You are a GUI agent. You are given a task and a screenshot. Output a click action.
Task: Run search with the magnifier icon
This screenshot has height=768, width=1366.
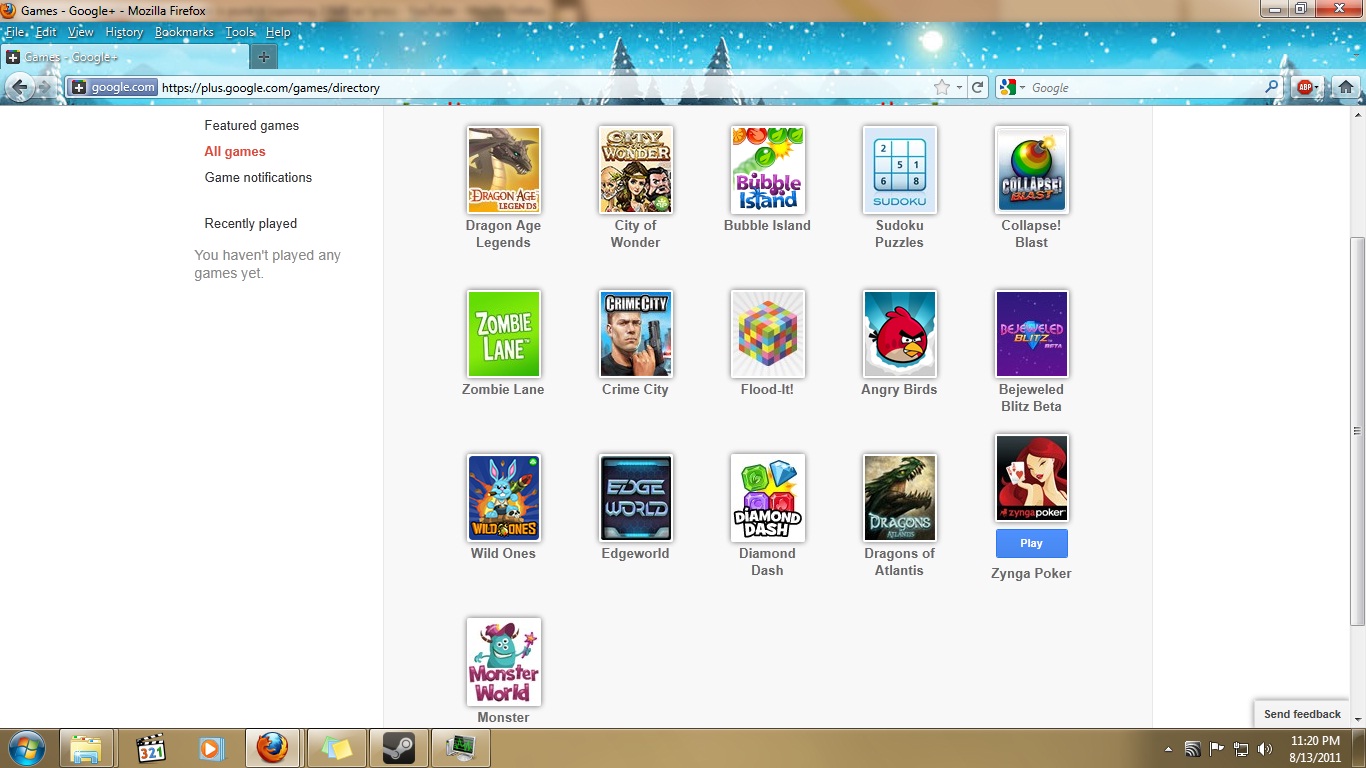tap(1272, 88)
